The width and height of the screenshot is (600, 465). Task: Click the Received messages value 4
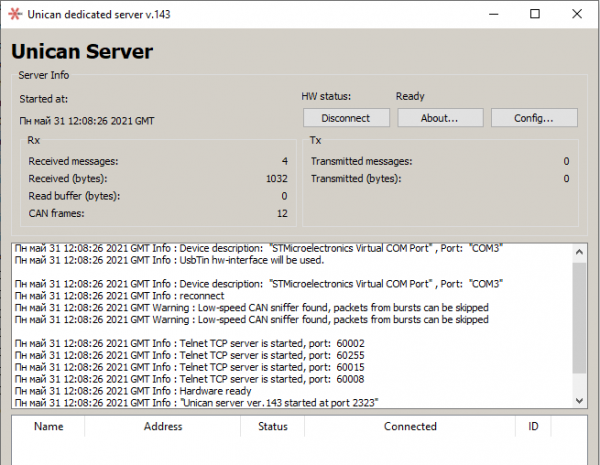[x=285, y=161]
